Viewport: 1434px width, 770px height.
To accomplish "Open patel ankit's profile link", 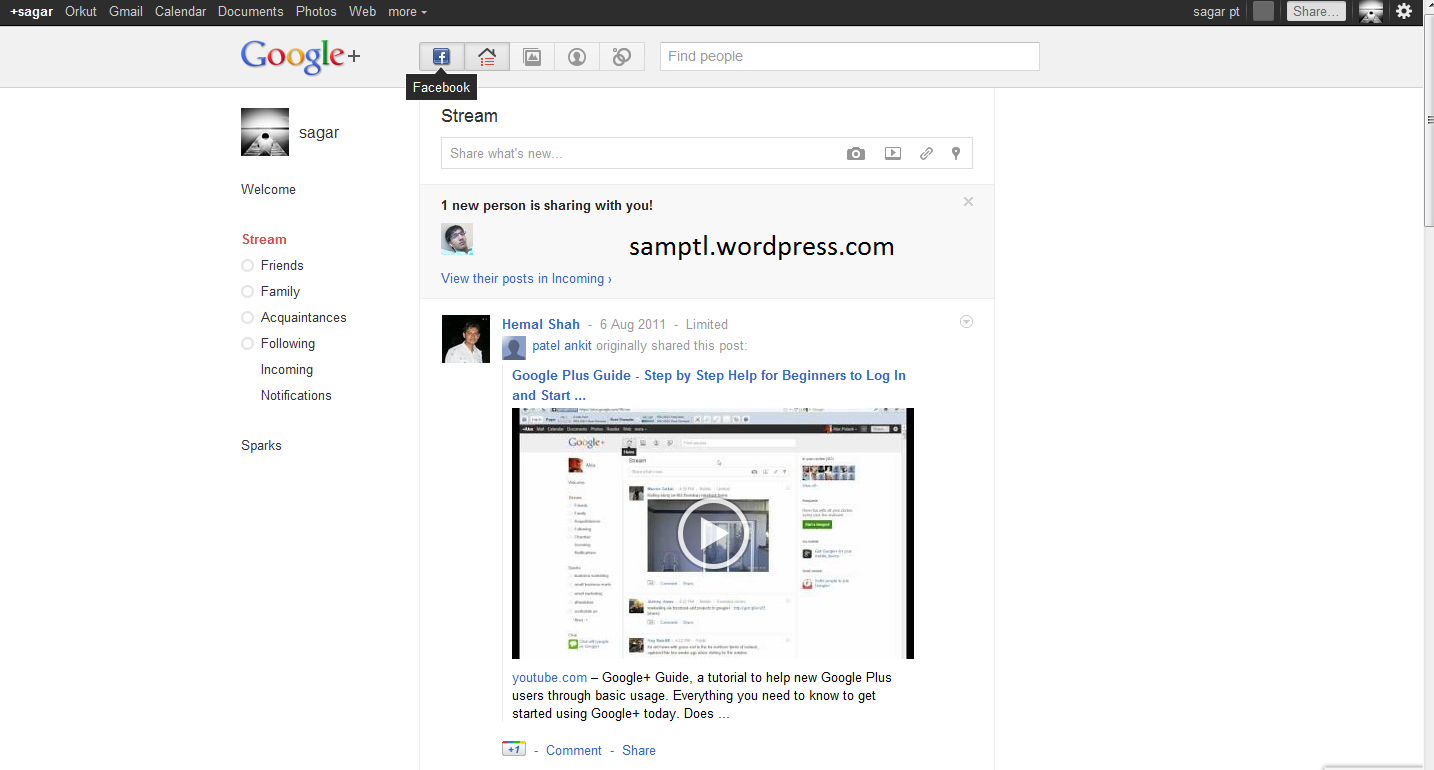I will (562, 346).
